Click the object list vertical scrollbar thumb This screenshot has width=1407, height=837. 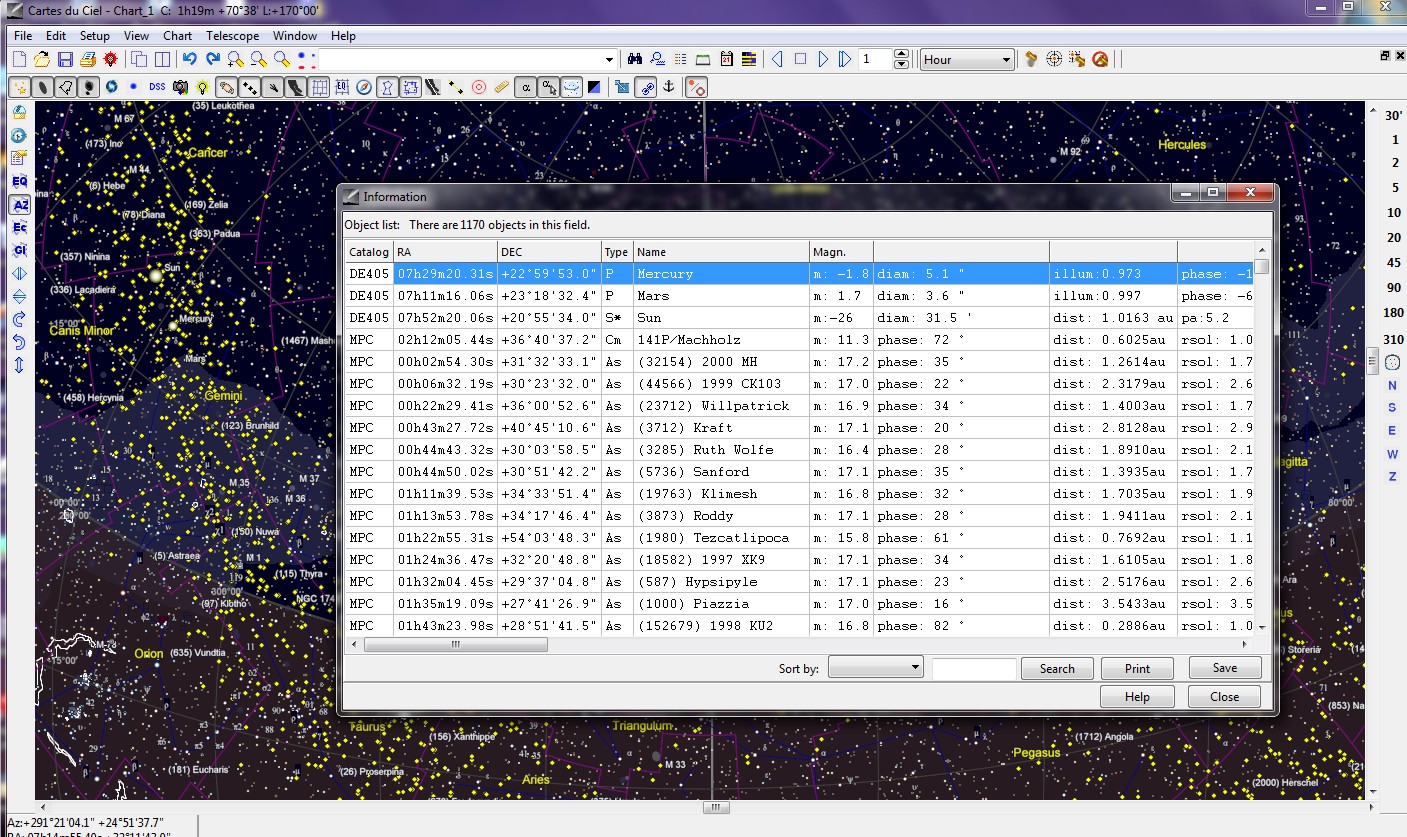[1262, 266]
